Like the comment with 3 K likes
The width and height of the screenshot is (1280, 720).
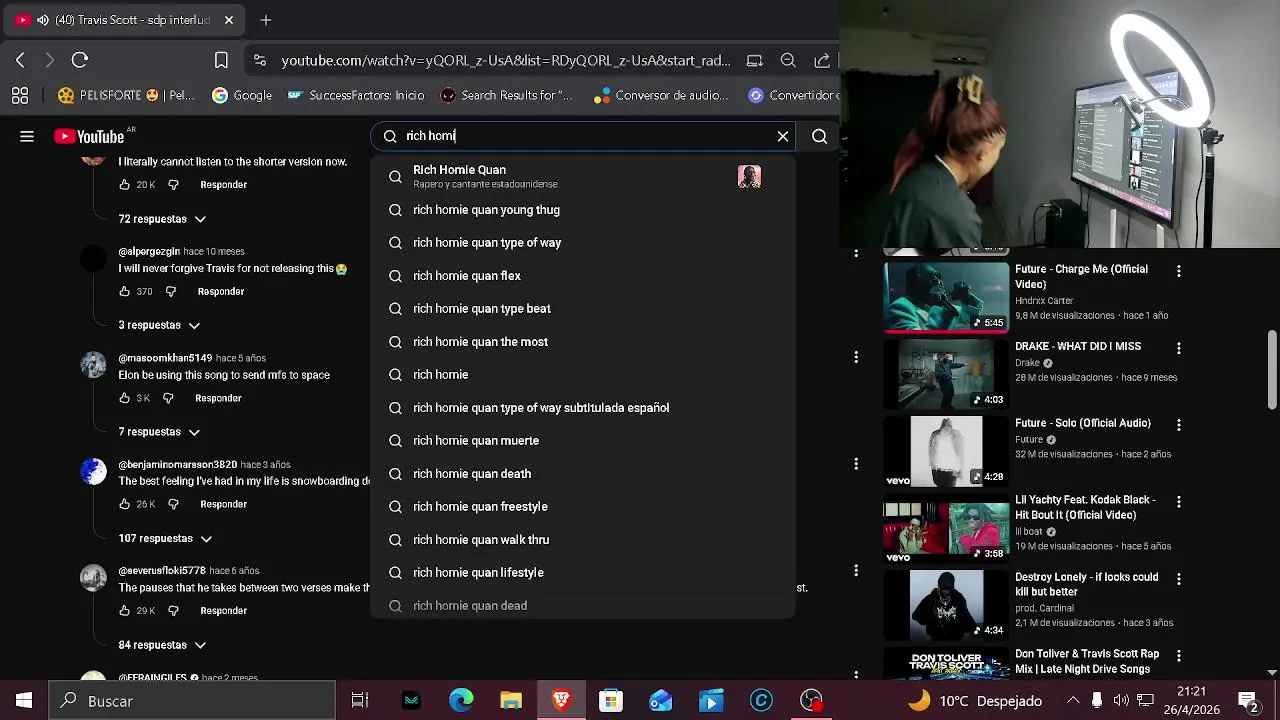(x=125, y=398)
